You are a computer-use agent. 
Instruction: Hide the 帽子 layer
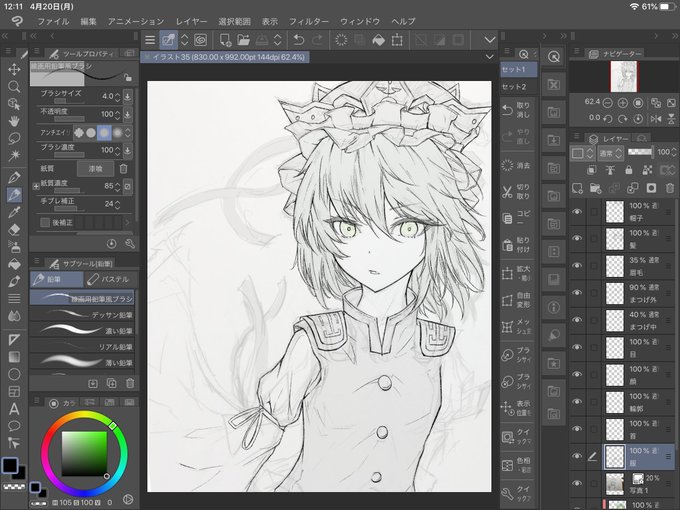point(577,212)
